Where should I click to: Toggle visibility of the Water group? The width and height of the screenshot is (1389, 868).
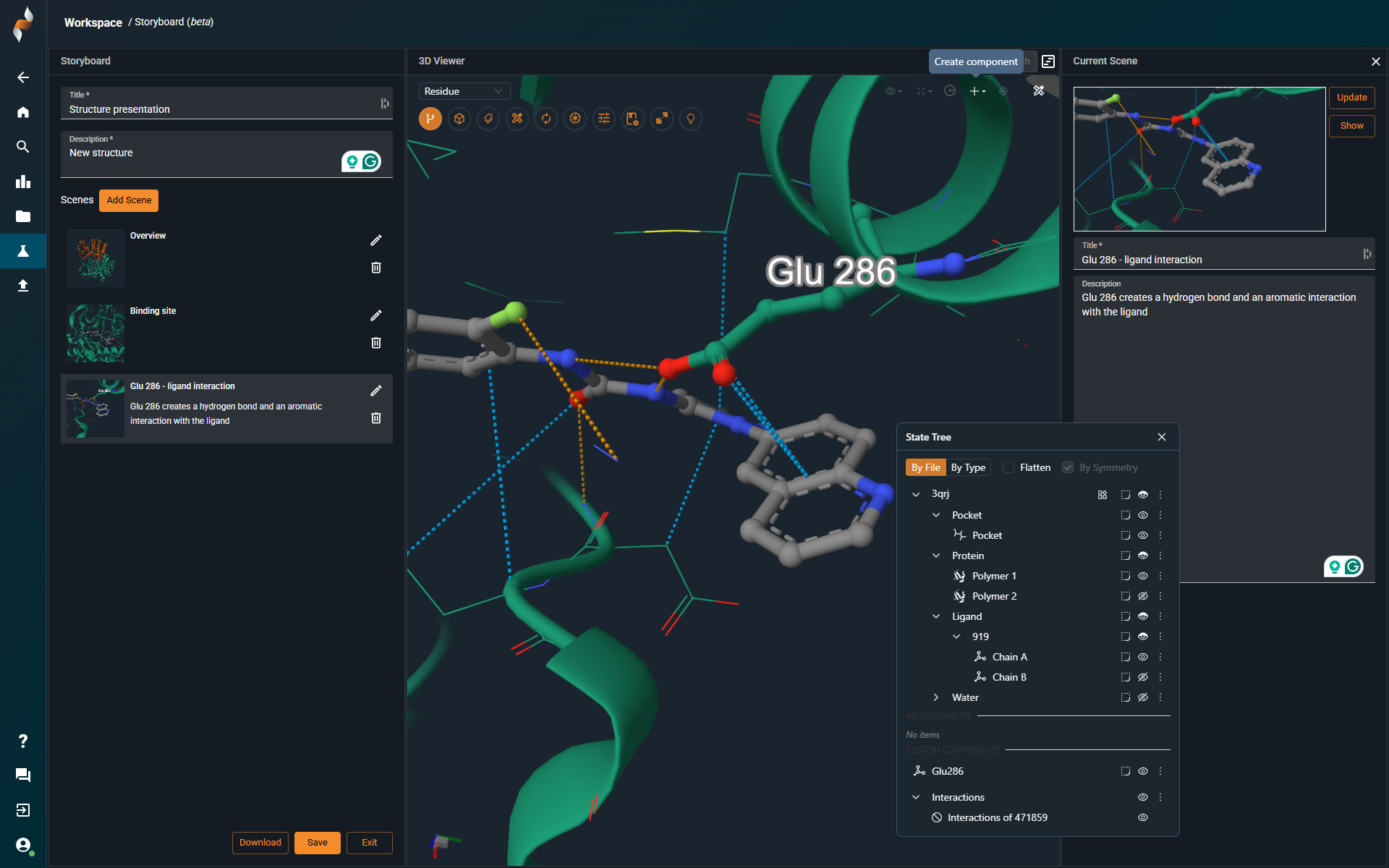(x=1143, y=697)
